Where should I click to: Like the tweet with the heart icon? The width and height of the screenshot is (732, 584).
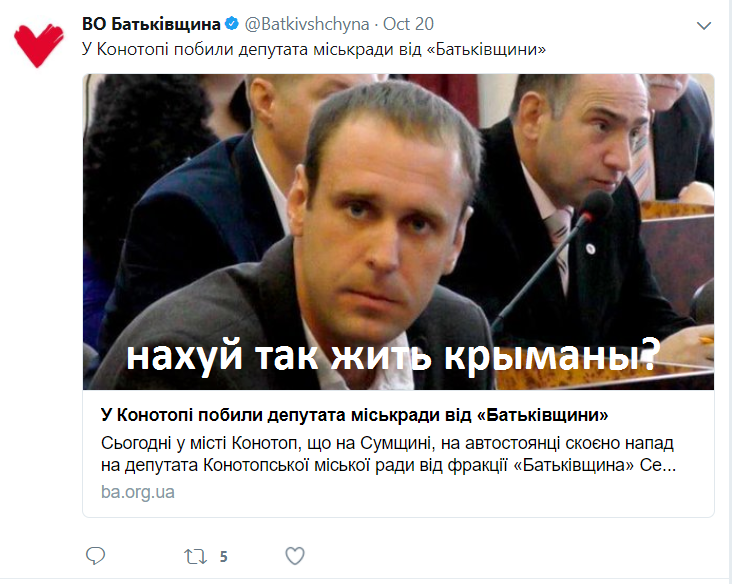[x=295, y=556]
